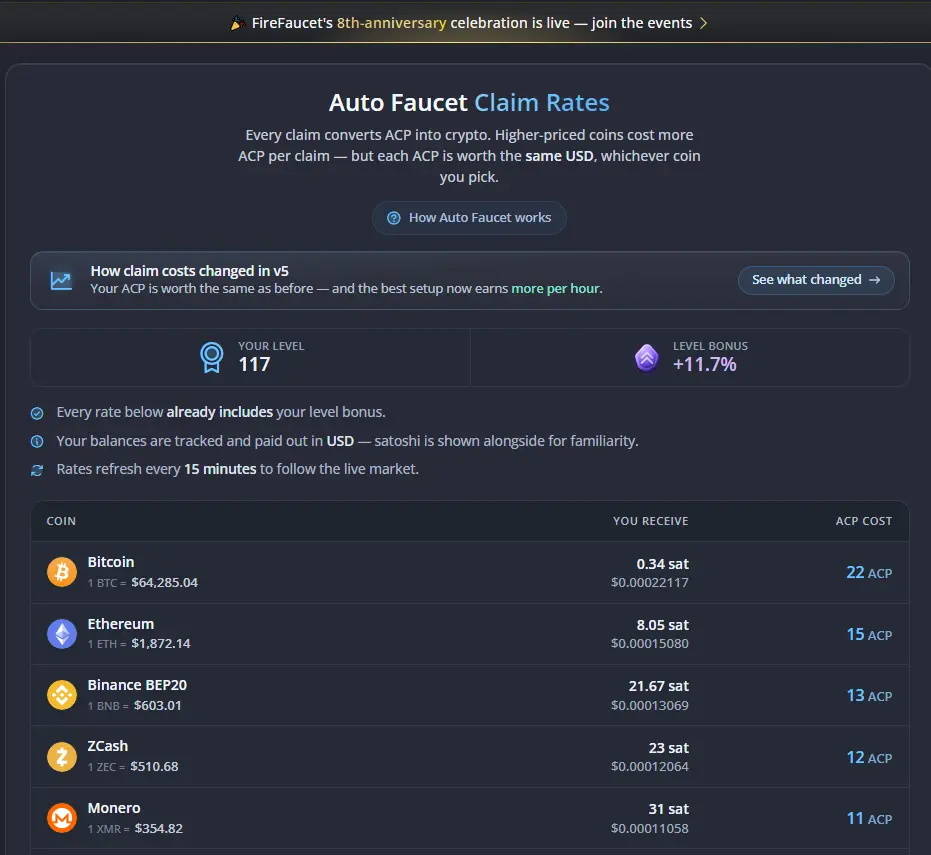Click the 15 ACP cost value

[869, 634]
